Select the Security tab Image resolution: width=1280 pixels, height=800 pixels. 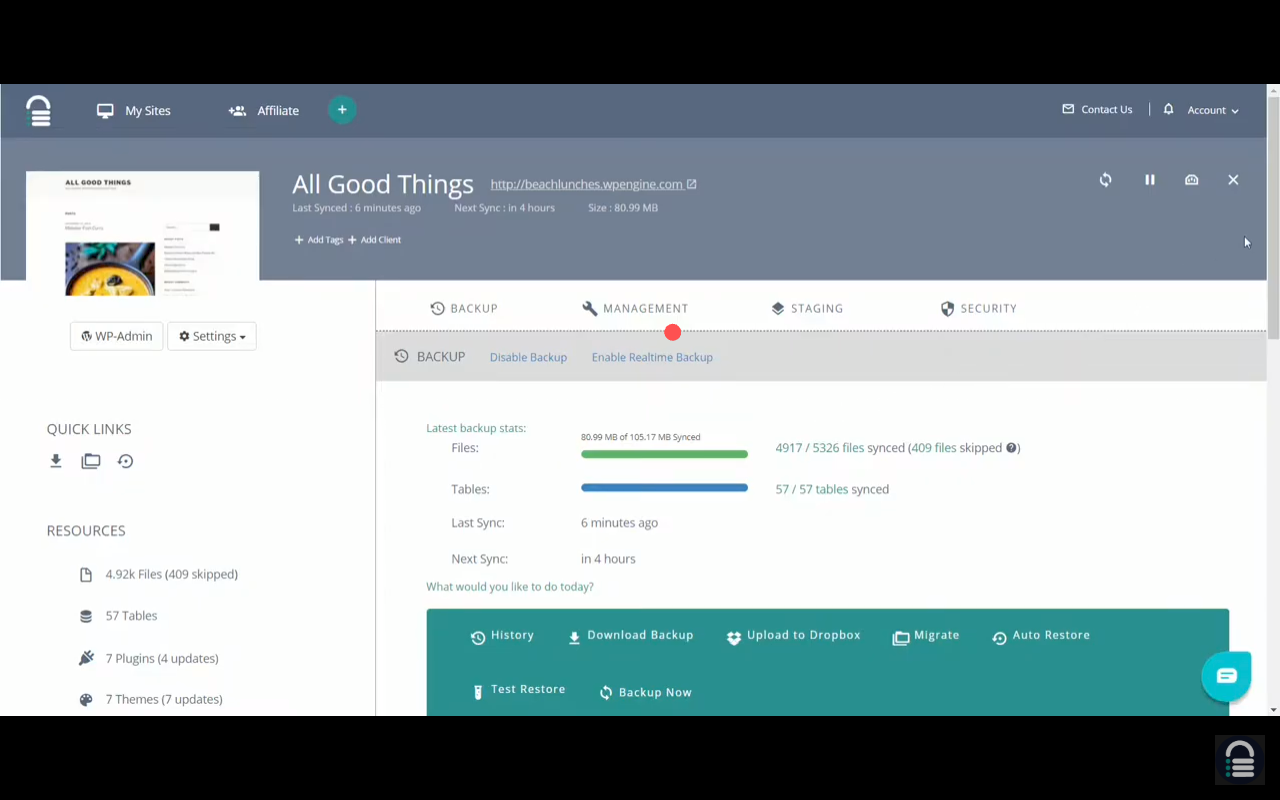[978, 308]
